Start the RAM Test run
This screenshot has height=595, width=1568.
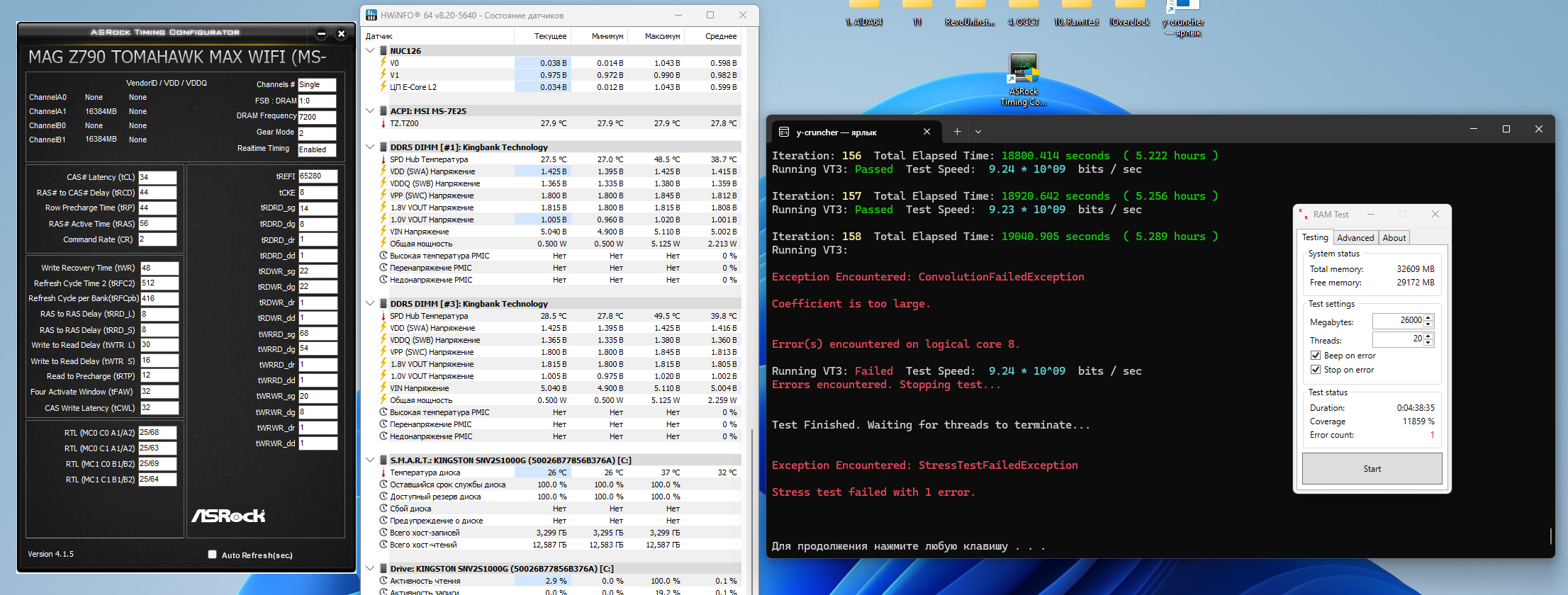[x=1372, y=469]
